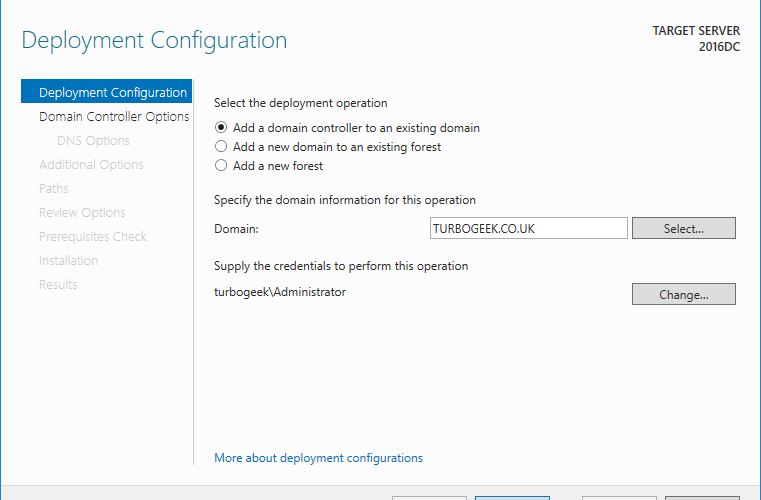Screen dimensions: 761x500
Task: Click the Results step in sidebar
Action: tap(58, 284)
